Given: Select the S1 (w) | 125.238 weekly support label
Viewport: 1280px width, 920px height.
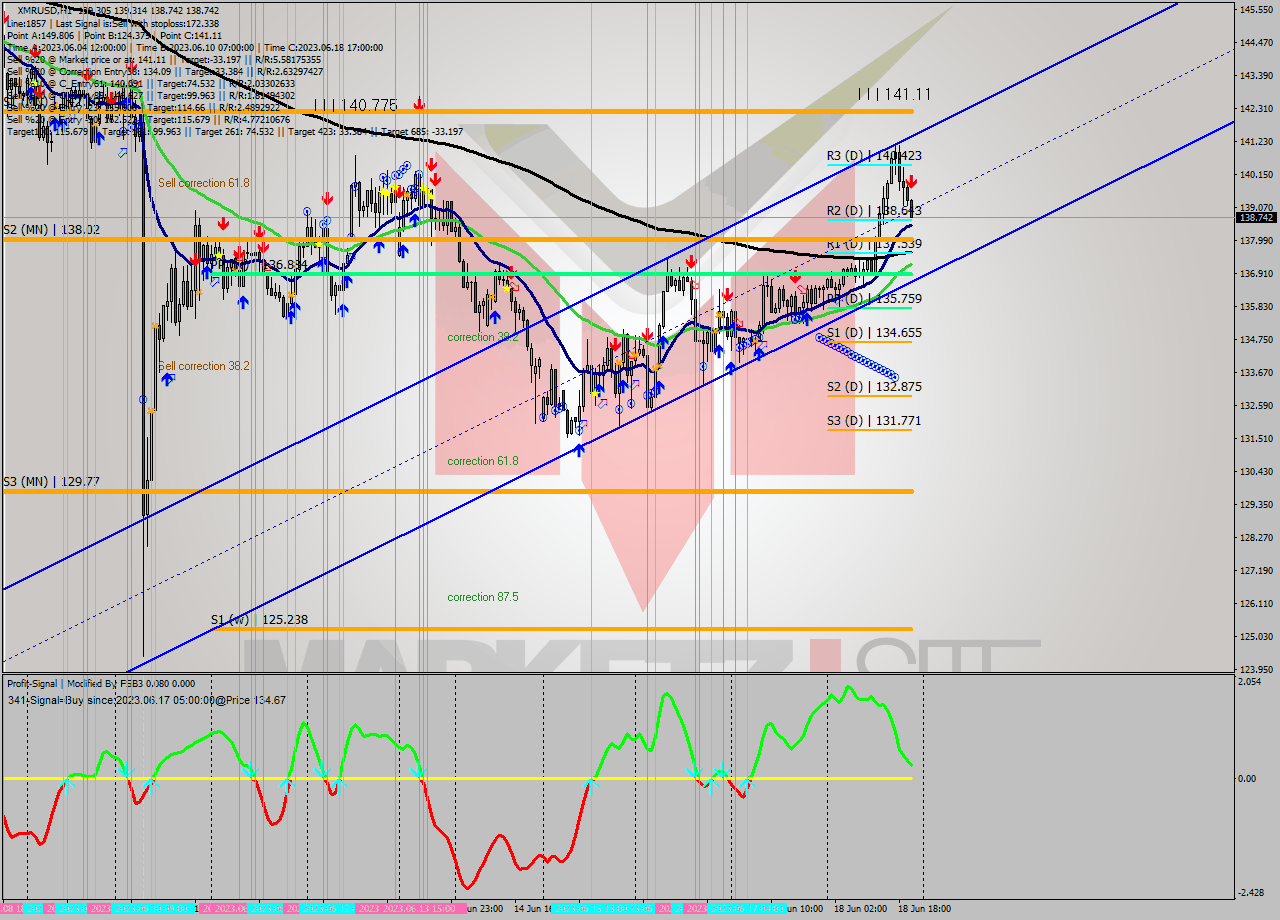Looking at the screenshot, I should click(x=259, y=619).
